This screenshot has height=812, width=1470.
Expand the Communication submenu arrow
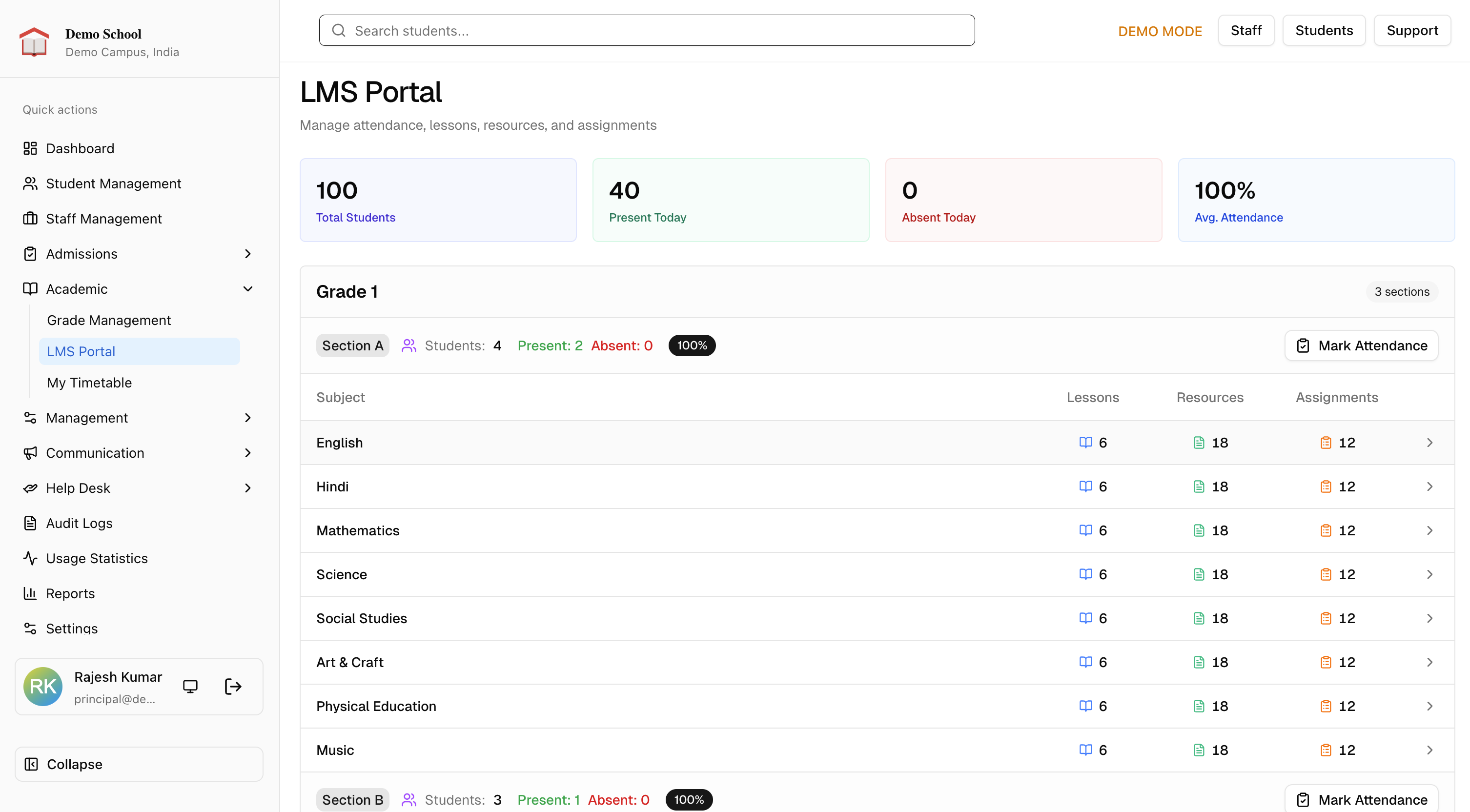coord(247,453)
